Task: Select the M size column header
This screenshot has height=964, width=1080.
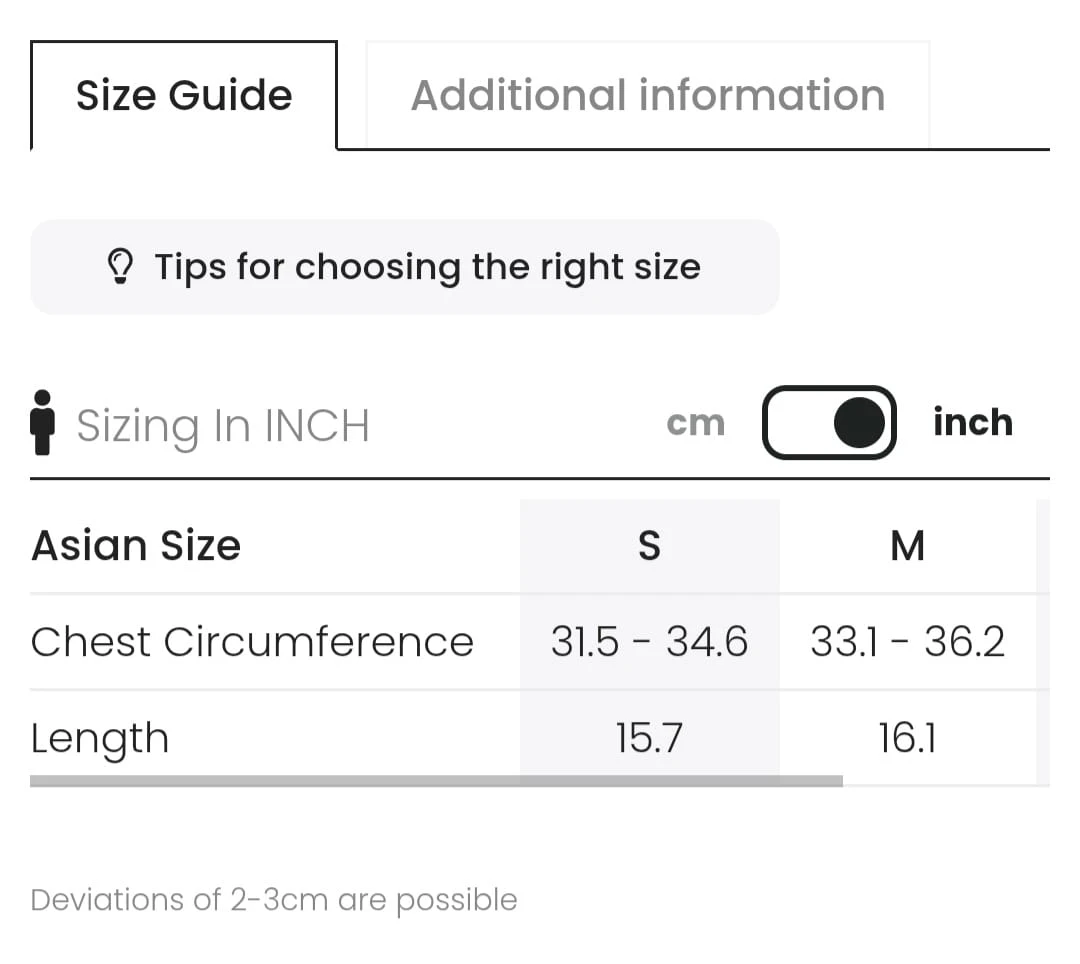Action: coord(907,546)
